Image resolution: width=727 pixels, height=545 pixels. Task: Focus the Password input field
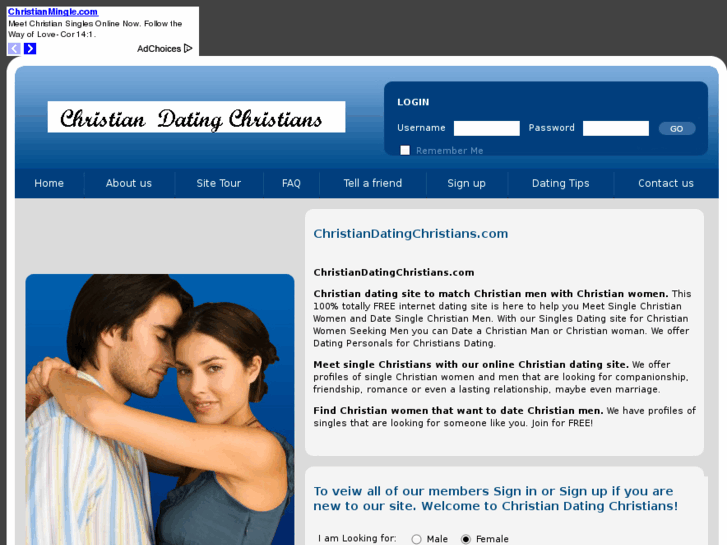616,128
